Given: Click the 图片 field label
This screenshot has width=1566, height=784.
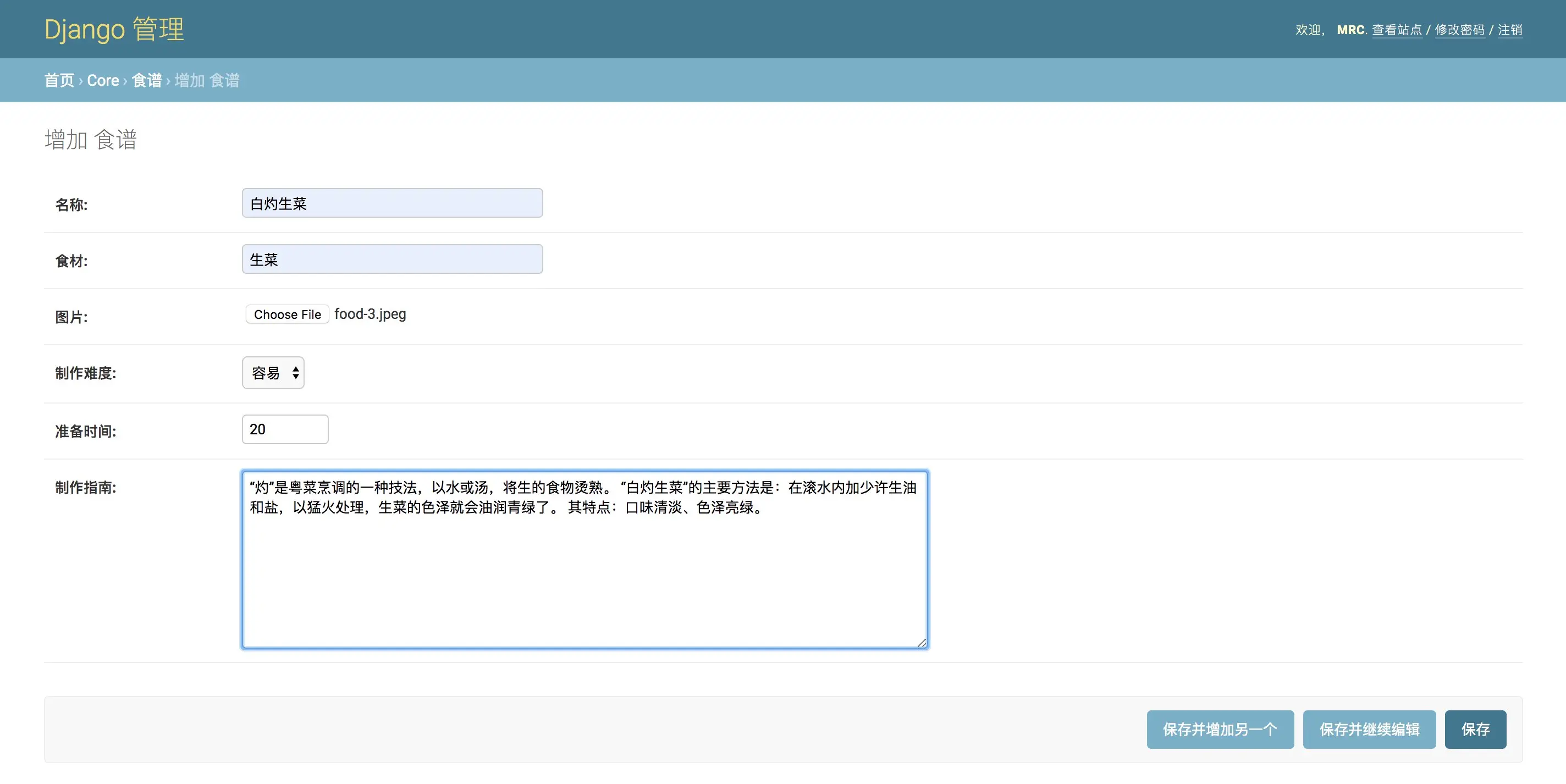Looking at the screenshot, I should click(71, 317).
